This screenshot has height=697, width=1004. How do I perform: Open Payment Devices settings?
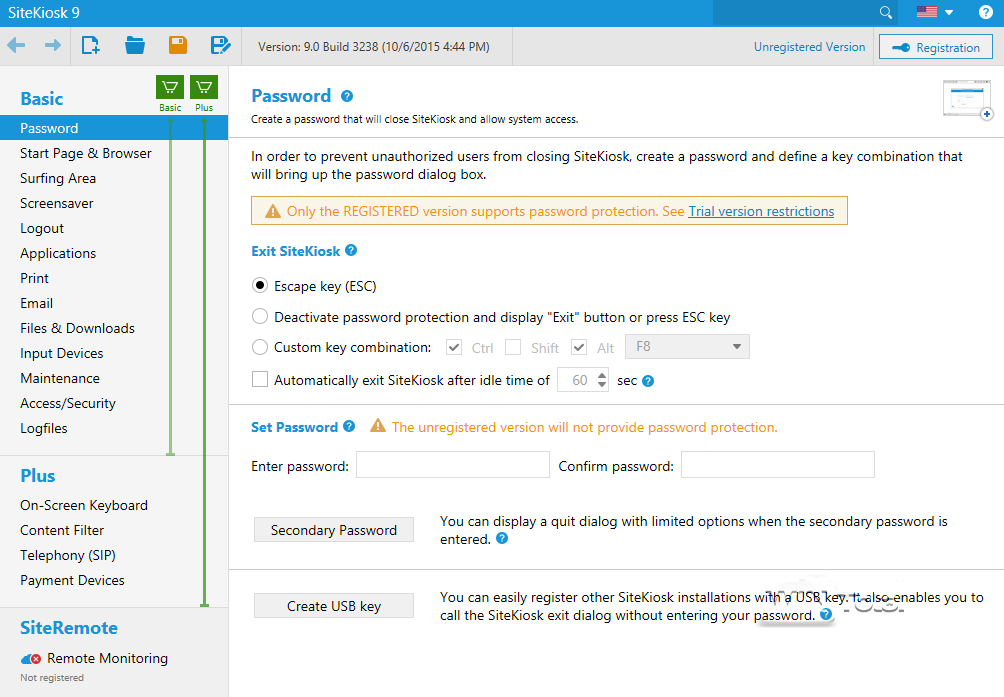pyautogui.click(x=72, y=580)
